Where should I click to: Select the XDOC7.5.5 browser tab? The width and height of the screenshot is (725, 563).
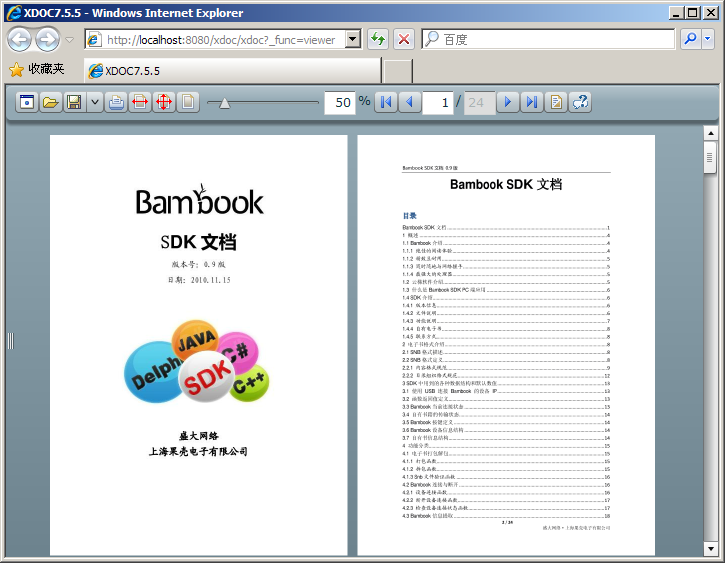click(232, 71)
